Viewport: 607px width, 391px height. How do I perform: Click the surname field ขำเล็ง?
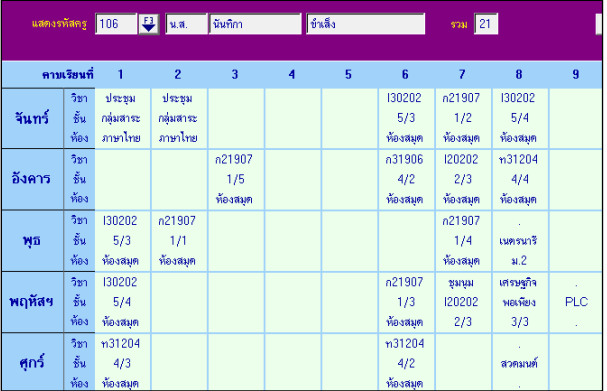pos(365,24)
